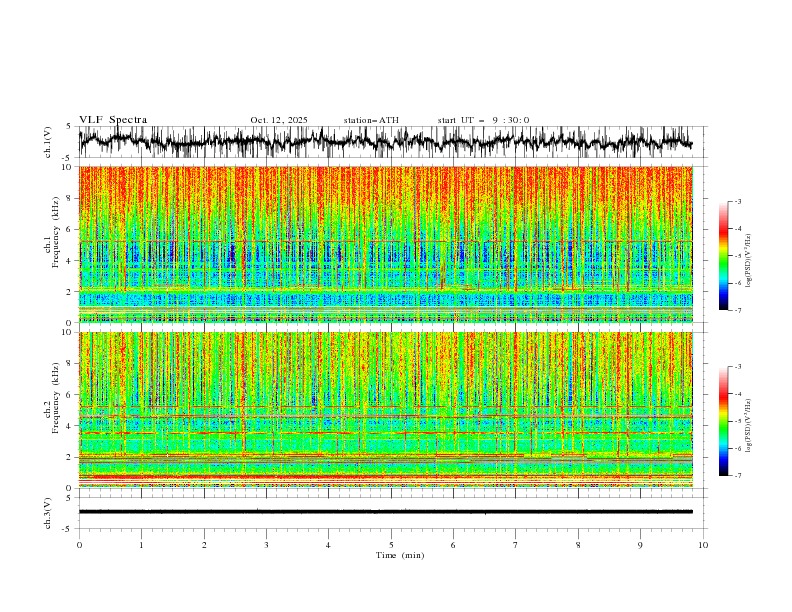792x612 pixels.
Task: Click the 7 minute tick label on the time axis
Action: coord(516,545)
